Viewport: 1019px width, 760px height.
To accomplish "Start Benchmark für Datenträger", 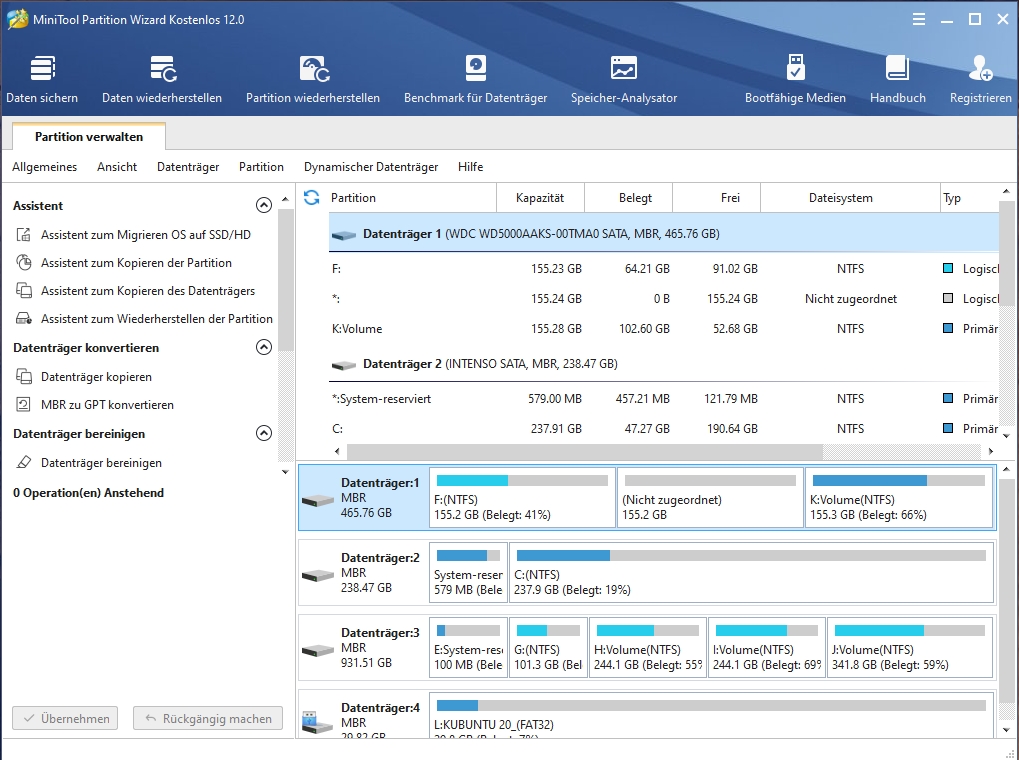I will tap(475, 80).
